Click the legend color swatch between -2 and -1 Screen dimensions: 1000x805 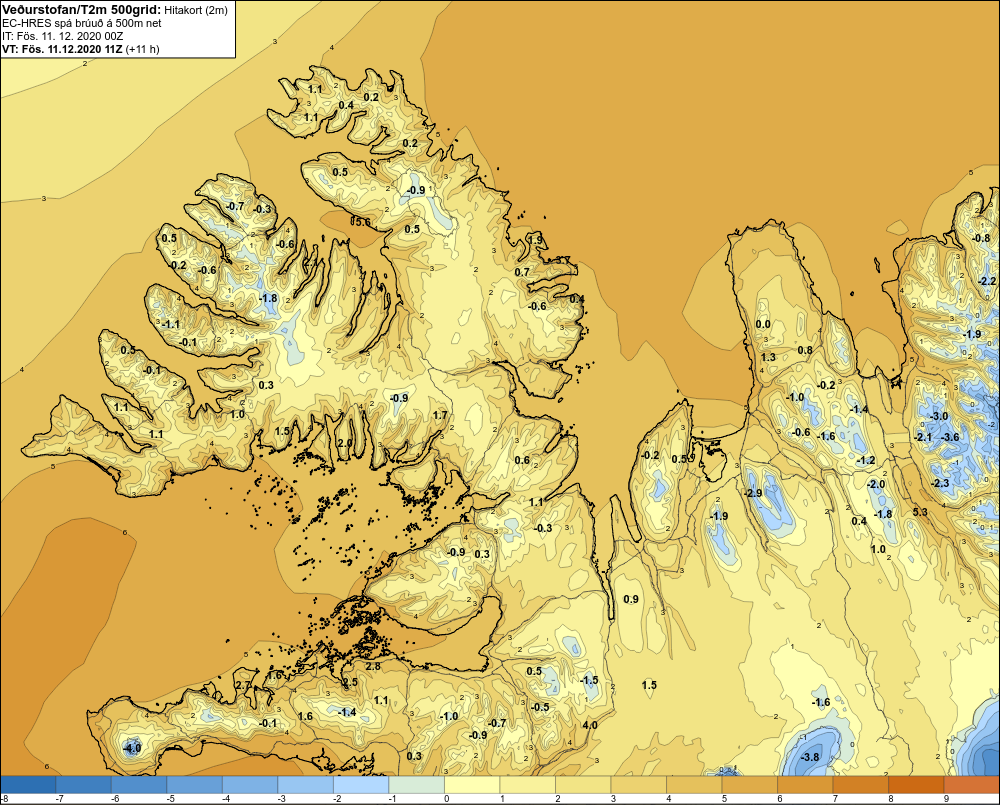[x=361, y=784]
